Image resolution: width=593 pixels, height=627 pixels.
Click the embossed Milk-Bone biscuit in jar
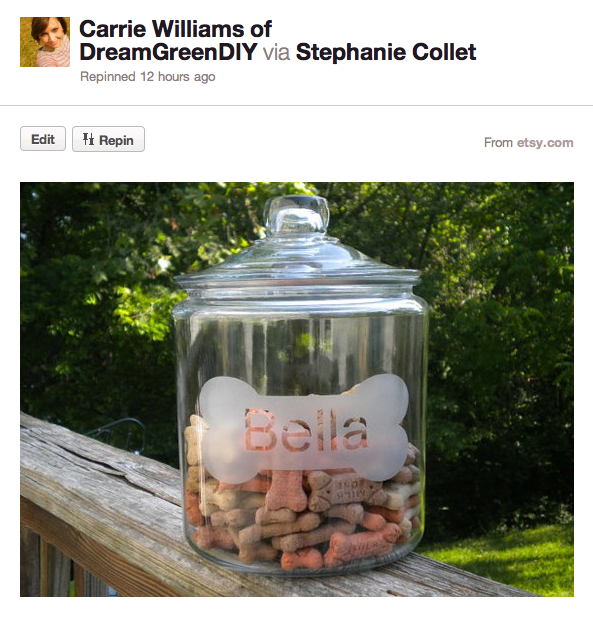click(345, 492)
